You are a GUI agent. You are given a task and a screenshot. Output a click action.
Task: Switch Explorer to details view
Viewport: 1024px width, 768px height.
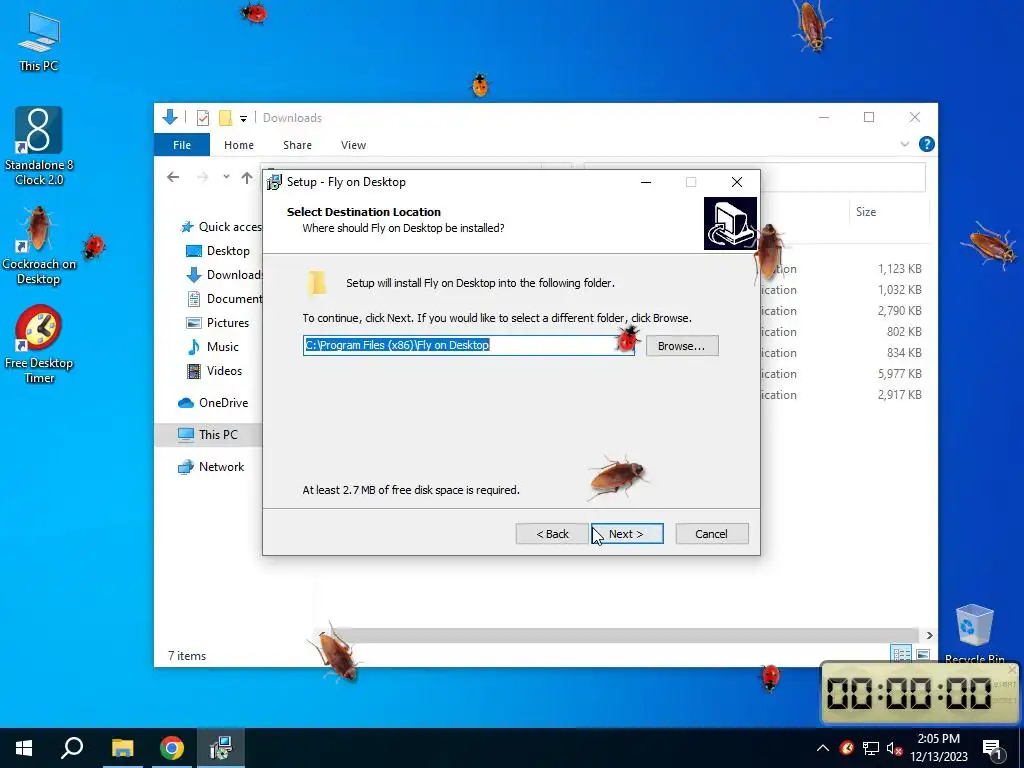click(901, 654)
